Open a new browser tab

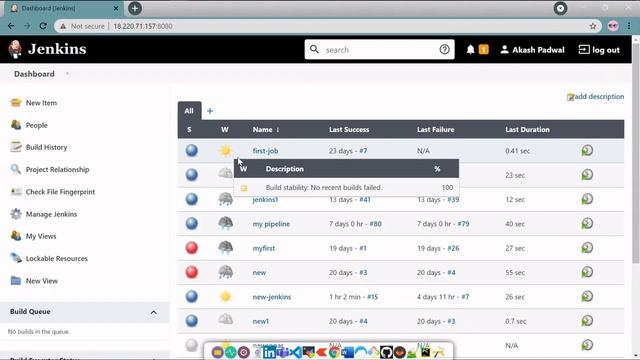(135, 8)
